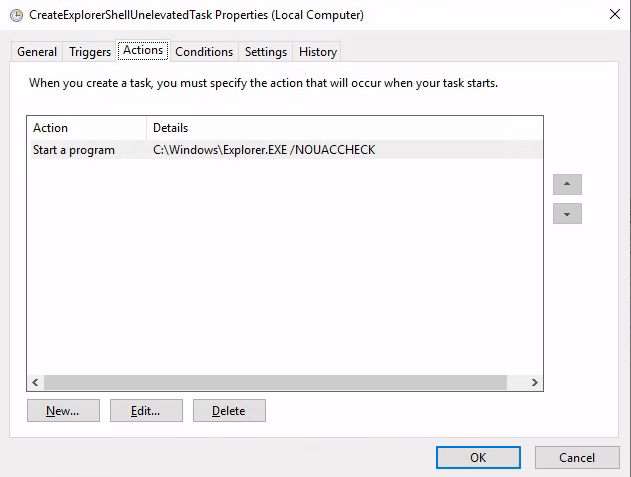The image size is (631, 477).
Task: Confirm with the OK button
Action: [478, 458]
